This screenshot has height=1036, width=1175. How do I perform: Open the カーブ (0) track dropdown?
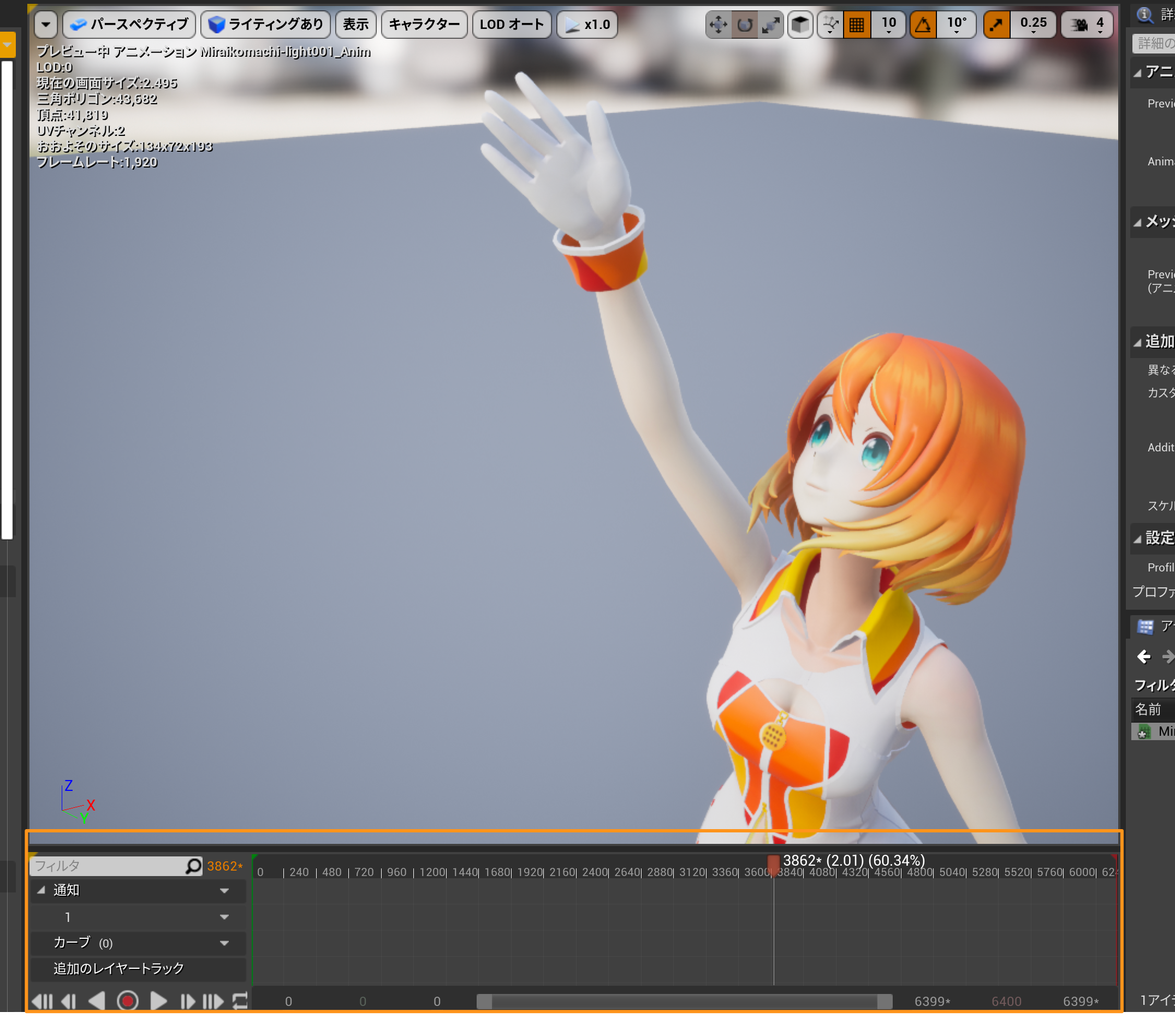point(224,943)
